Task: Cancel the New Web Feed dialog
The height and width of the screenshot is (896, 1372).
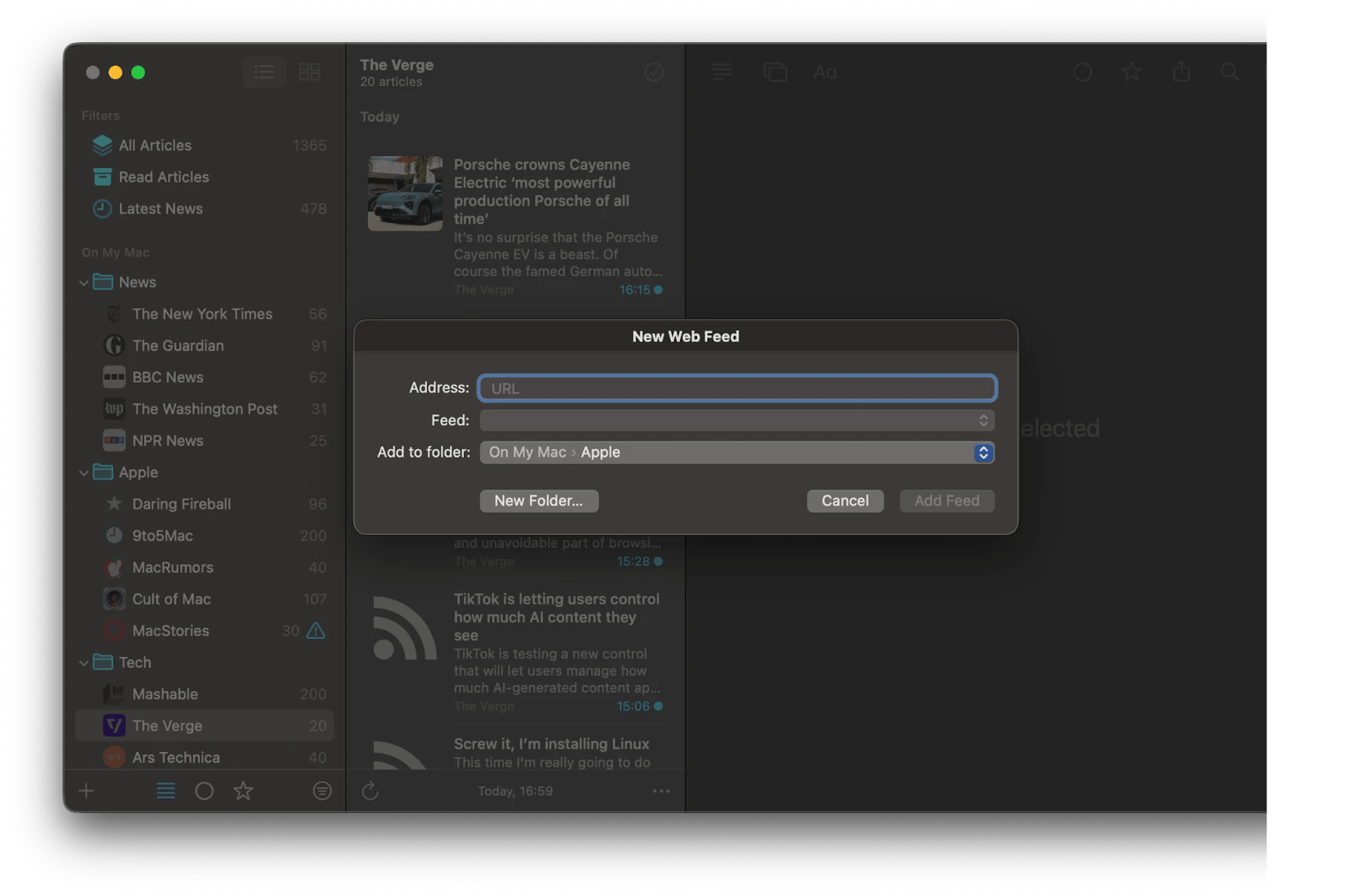Action: [x=845, y=501]
